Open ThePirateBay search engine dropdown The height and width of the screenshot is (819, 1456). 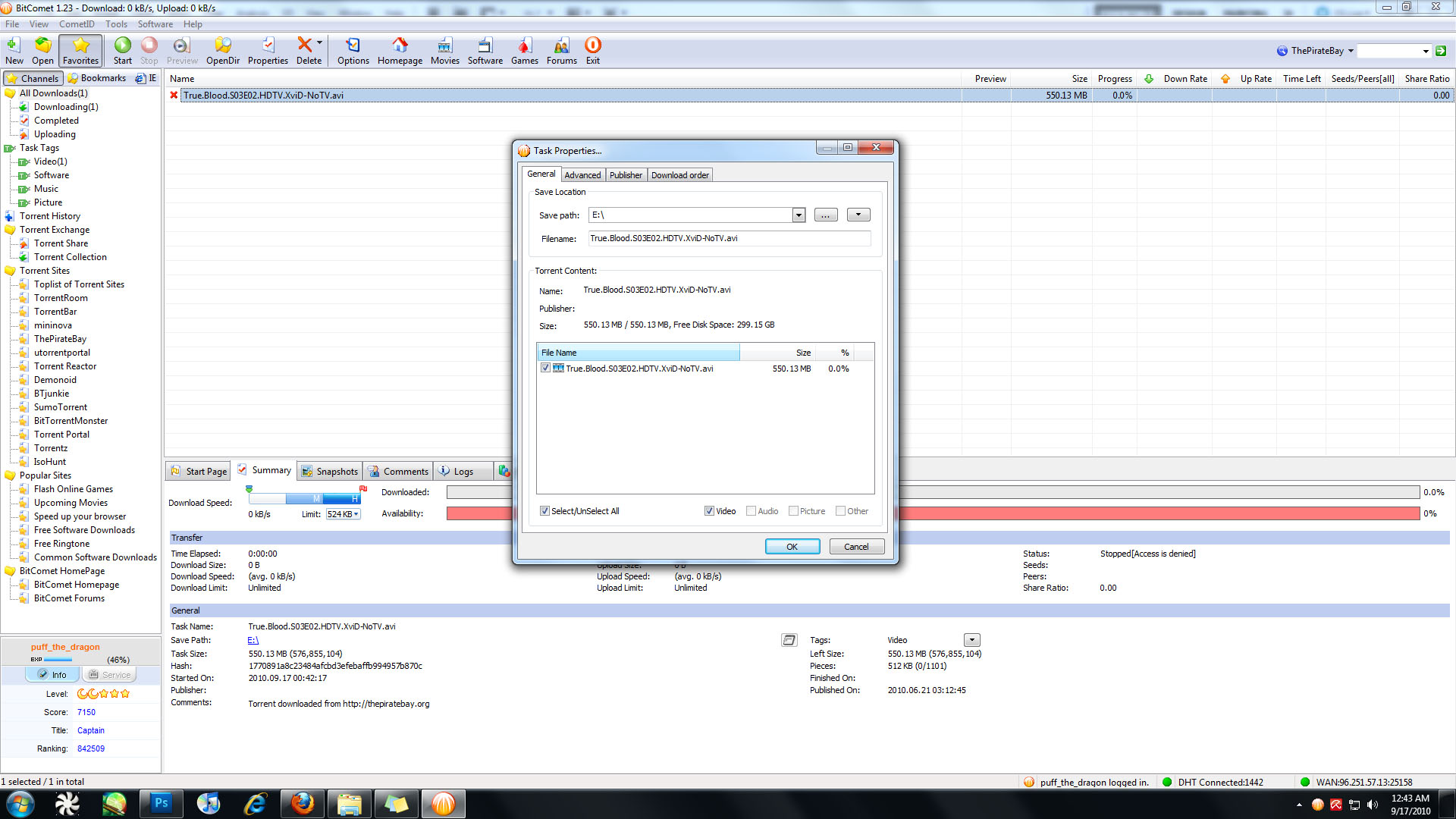tap(1351, 51)
